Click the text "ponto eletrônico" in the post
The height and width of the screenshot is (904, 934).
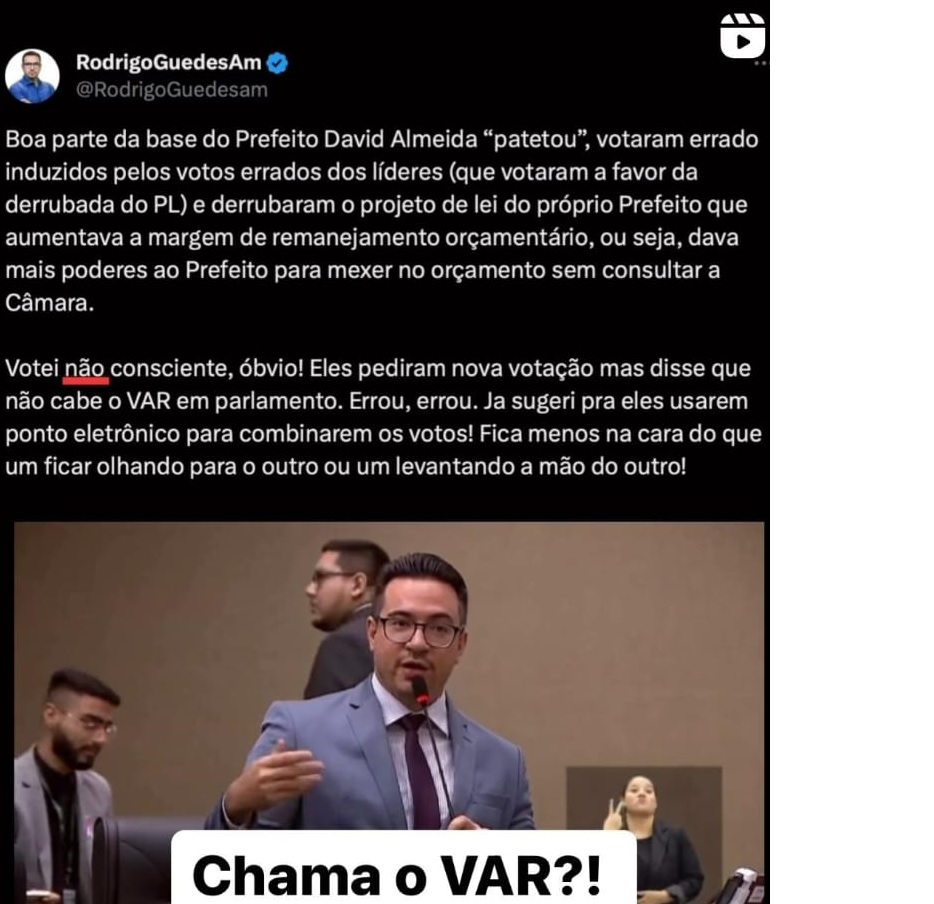tap(92, 434)
